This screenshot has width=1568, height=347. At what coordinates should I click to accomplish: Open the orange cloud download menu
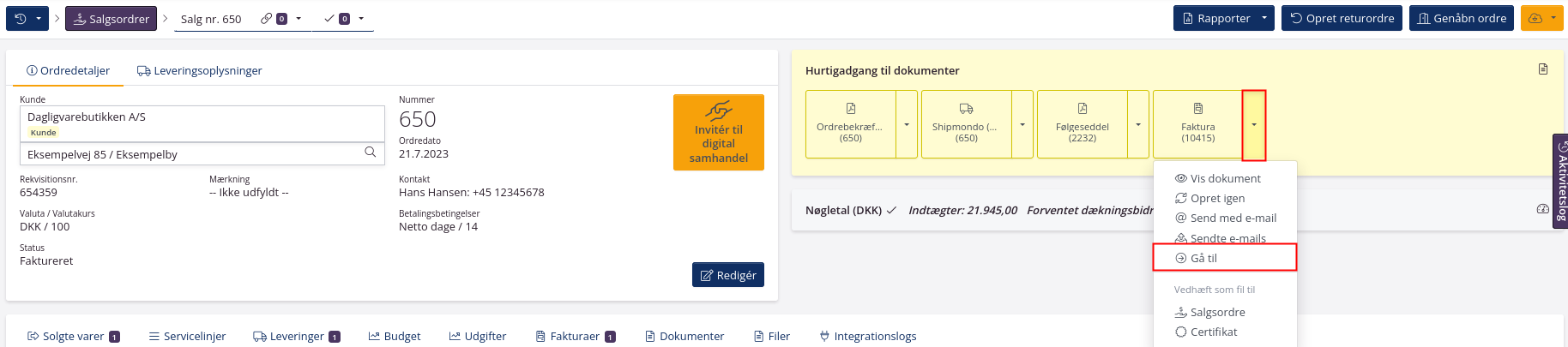point(1542,18)
